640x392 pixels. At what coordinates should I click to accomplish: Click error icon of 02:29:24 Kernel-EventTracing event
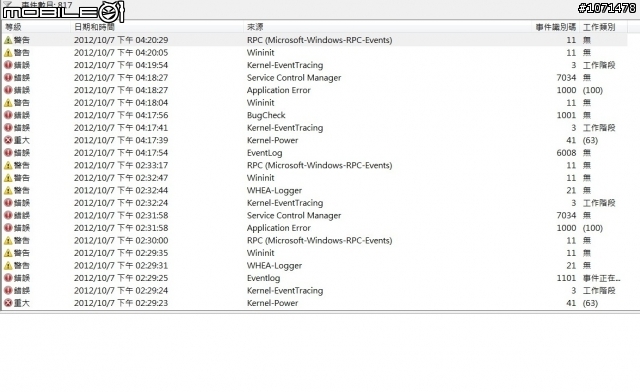[x=8, y=290]
